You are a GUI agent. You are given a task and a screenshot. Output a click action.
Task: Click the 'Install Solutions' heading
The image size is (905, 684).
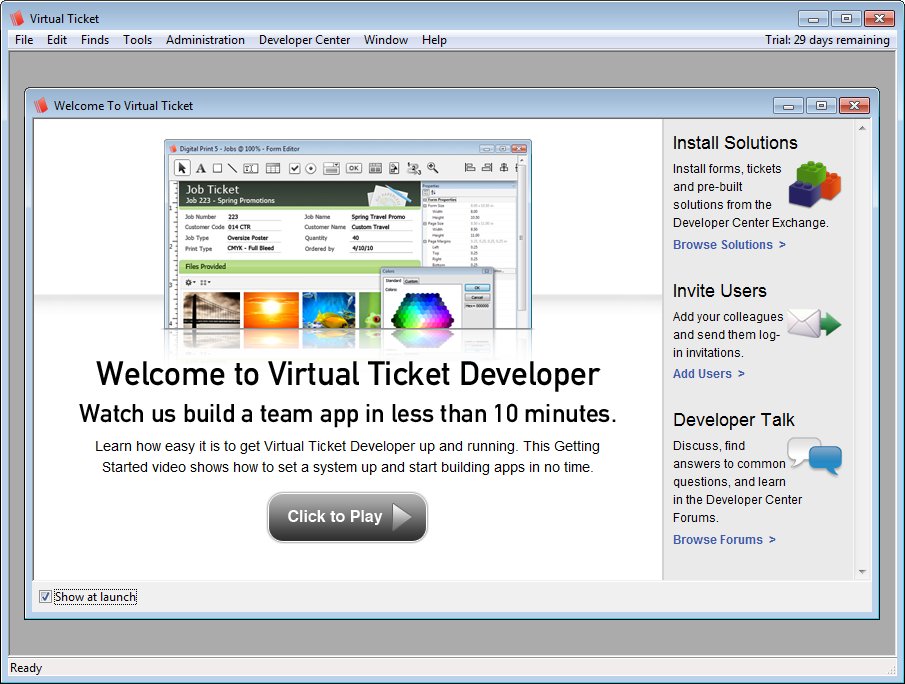pos(735,143)
